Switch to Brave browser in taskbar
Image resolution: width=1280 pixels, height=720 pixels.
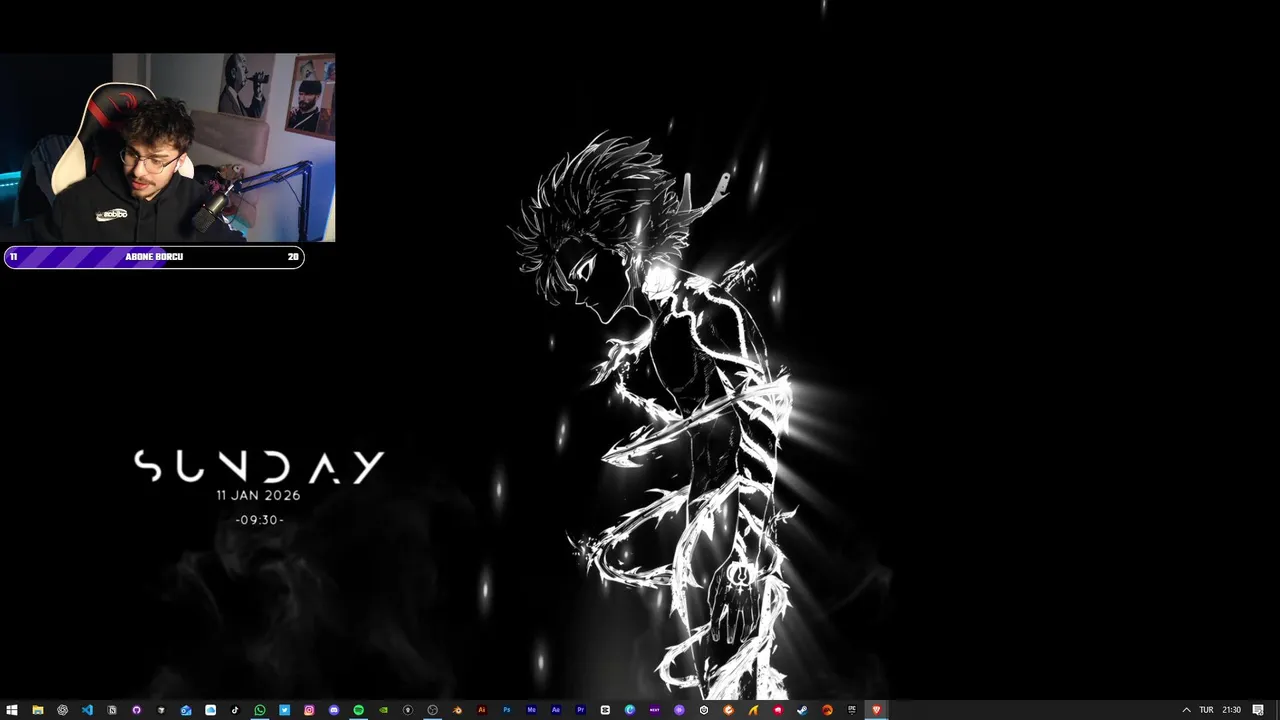click(876, 710)
